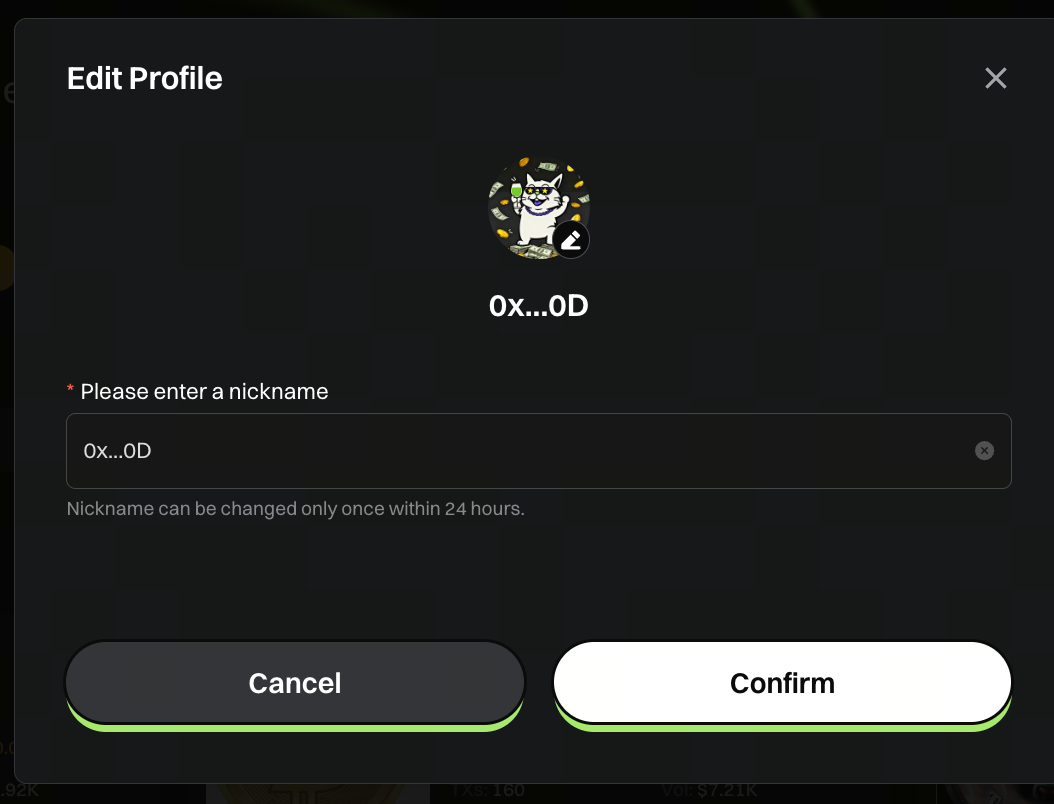The image size is (1054, 804).
Task: Click the dimmed Vol: $7.21K text
Action: click(709, 791)
